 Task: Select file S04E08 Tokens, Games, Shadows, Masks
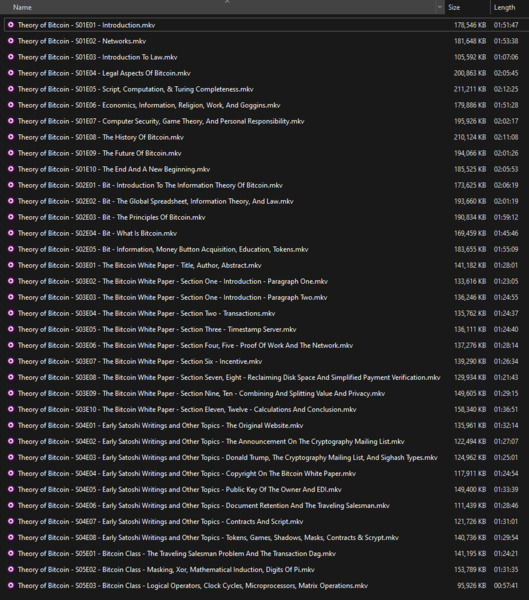(208, 537)
